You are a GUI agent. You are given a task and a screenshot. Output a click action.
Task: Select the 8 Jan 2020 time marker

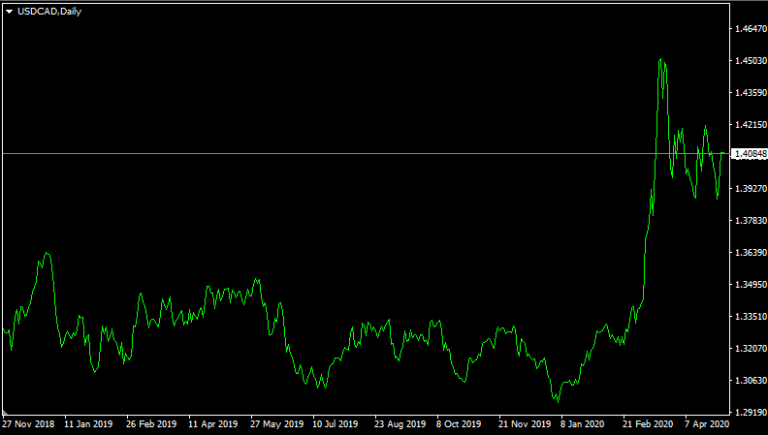coord(583,425)
